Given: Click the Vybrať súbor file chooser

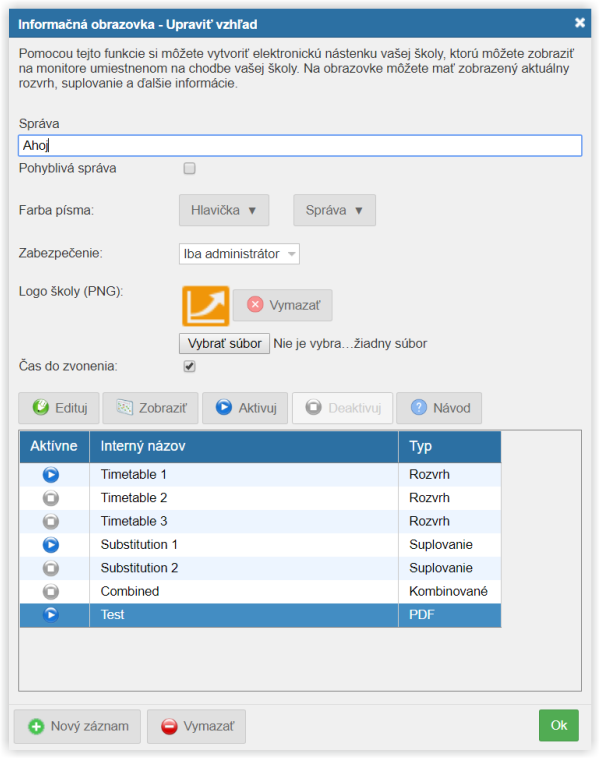Looking at the screenshot, I should point(224,344).
